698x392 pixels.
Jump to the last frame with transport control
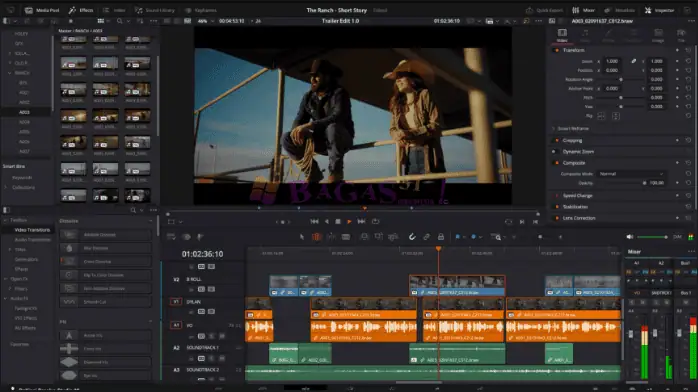coord(361,222)
